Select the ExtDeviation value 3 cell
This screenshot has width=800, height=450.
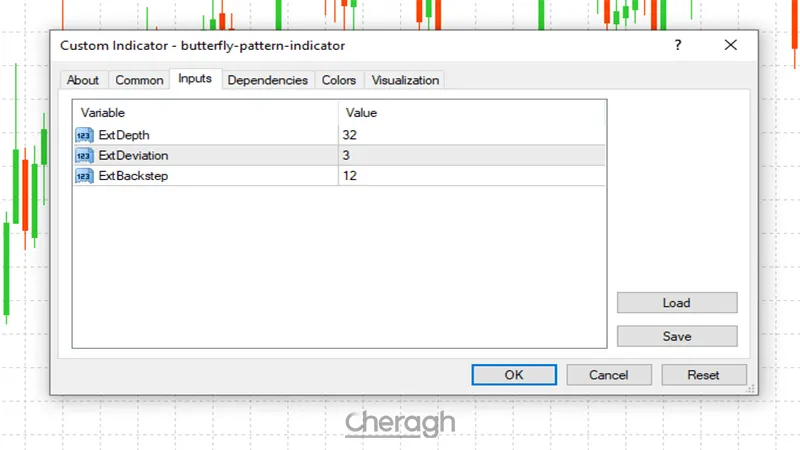tap(470, 156)
